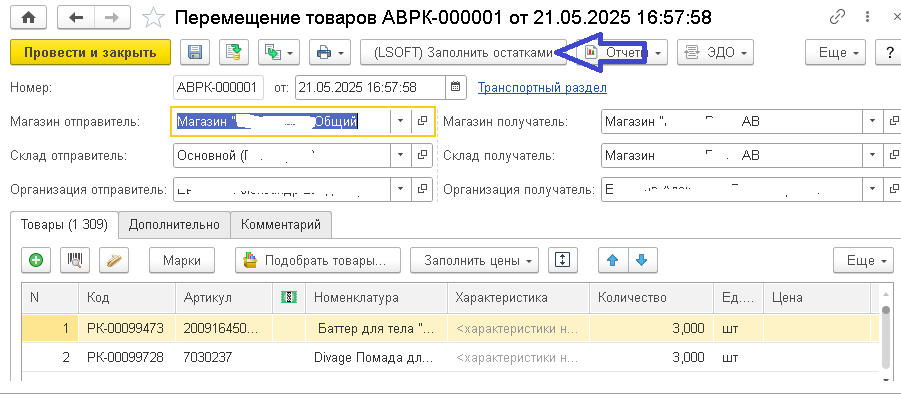Click Магазин получатель field
Image resolution: width=901 pixels, height=394 pixels.
tap(731, 121)
